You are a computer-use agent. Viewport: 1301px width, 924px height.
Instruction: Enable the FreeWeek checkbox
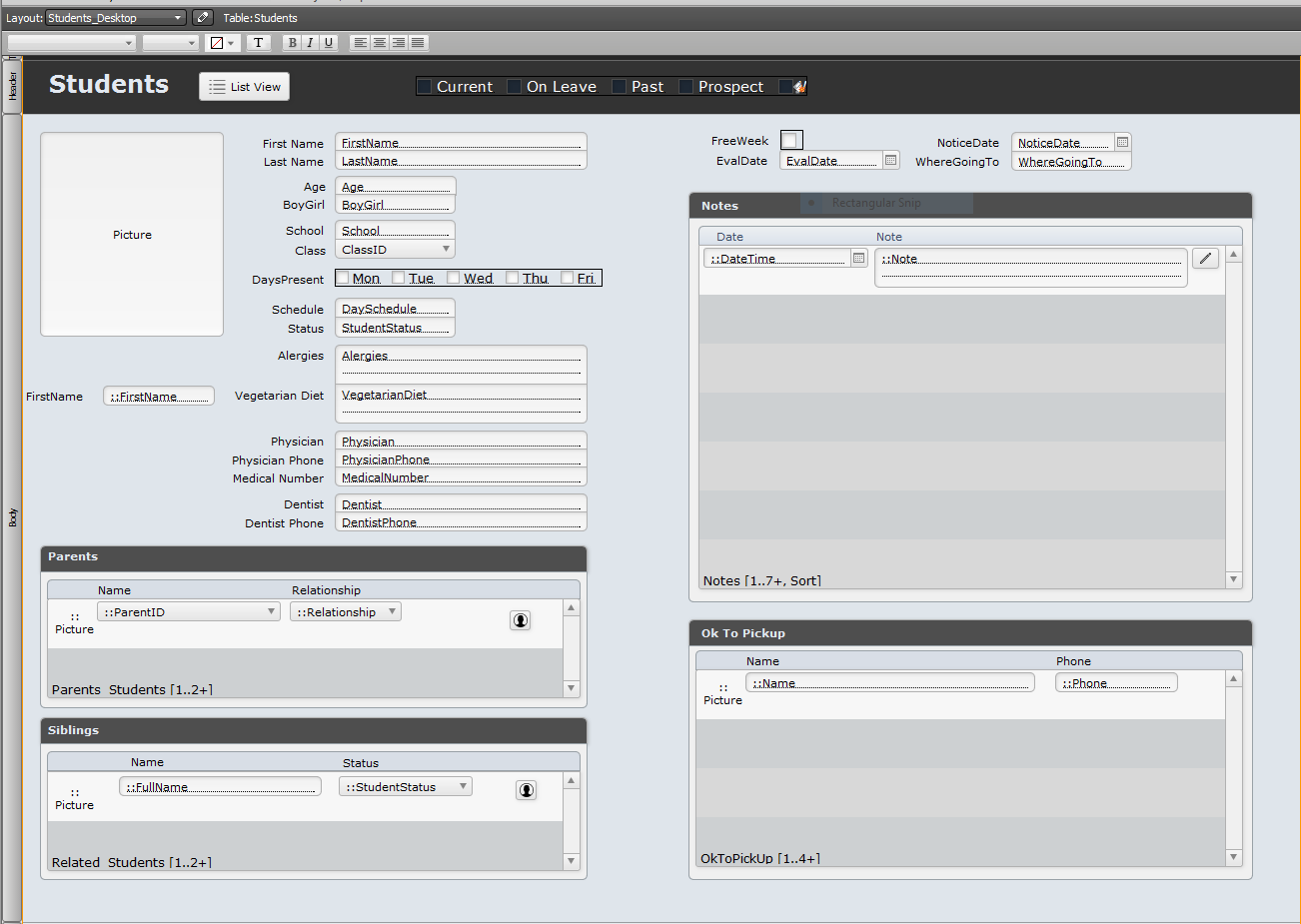(x=790, y=140)
